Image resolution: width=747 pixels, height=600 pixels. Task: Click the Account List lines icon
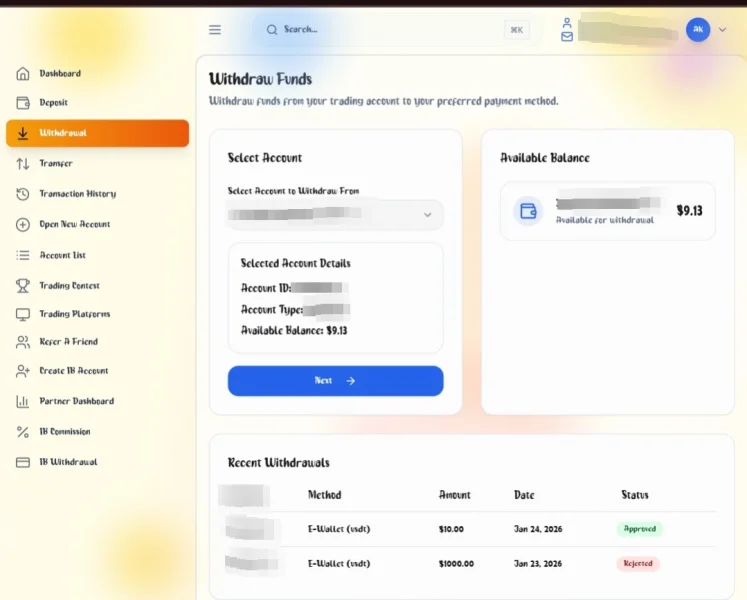[22, 255]
